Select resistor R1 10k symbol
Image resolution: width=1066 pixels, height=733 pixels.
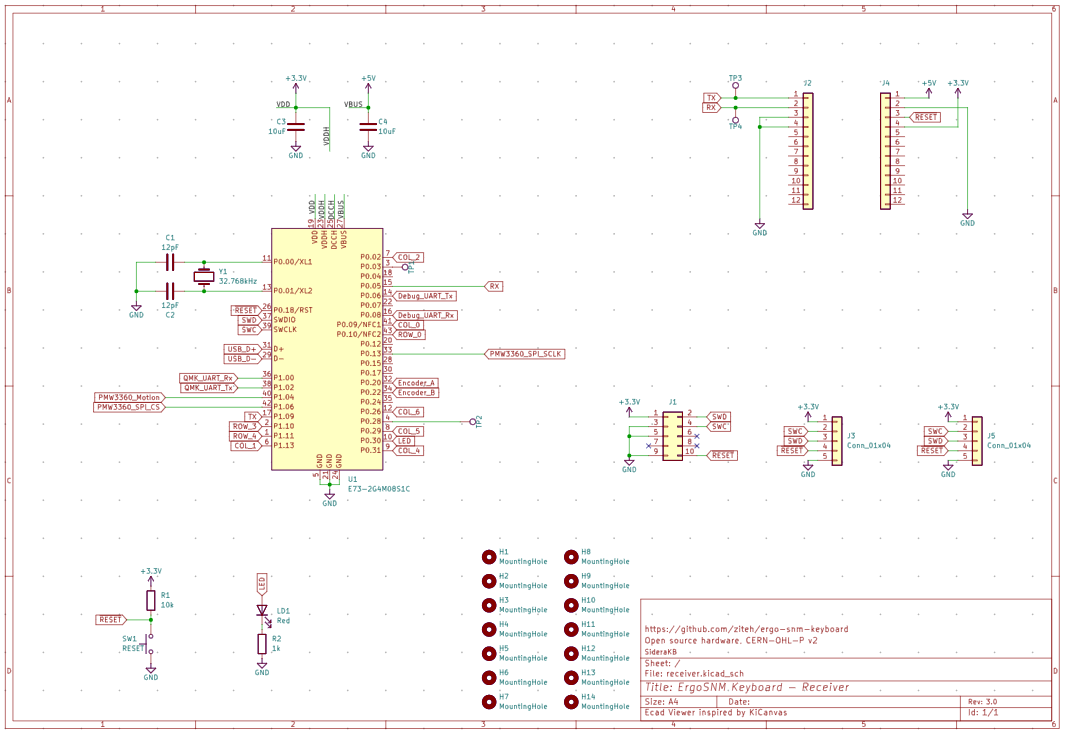(151, 600)
